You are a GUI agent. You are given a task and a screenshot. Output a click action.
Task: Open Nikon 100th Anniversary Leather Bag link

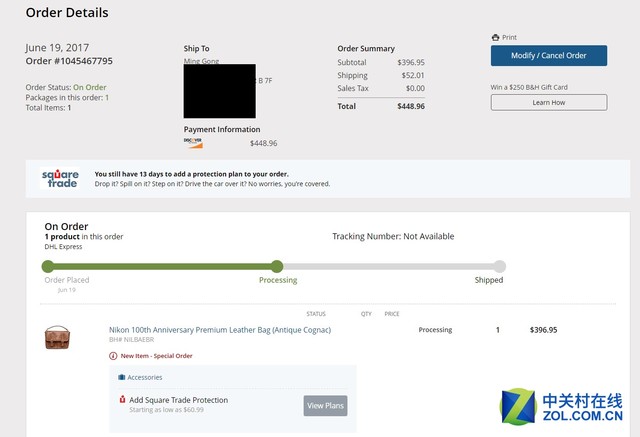pos(219,329)
